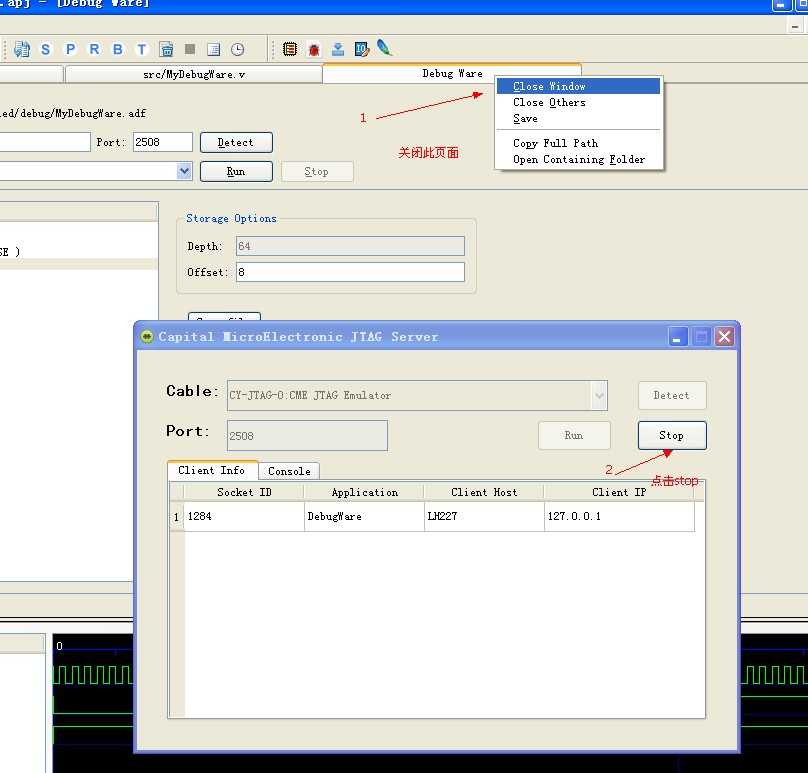Viewport: 808px width, 773px height.
Task: Expand the dropdown left of Run button
Action: pos(184,171)
